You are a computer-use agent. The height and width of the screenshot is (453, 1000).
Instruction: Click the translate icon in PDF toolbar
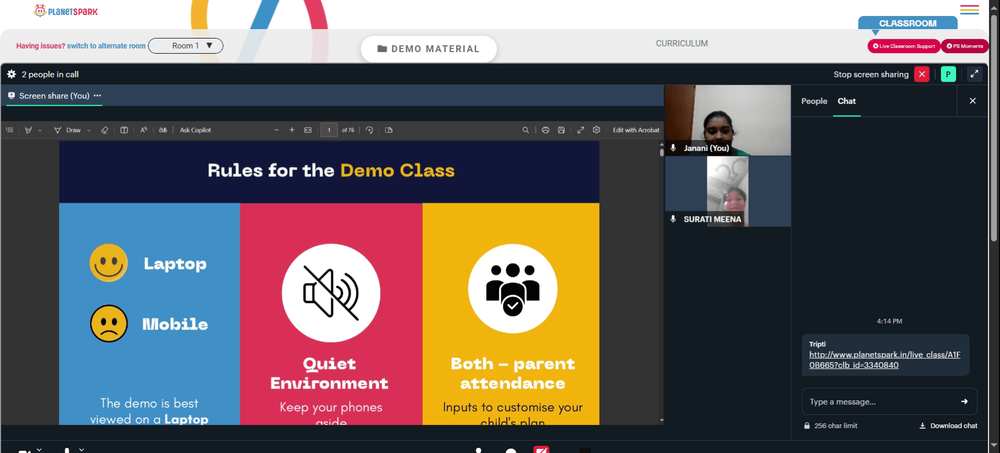tap(163, 130)
